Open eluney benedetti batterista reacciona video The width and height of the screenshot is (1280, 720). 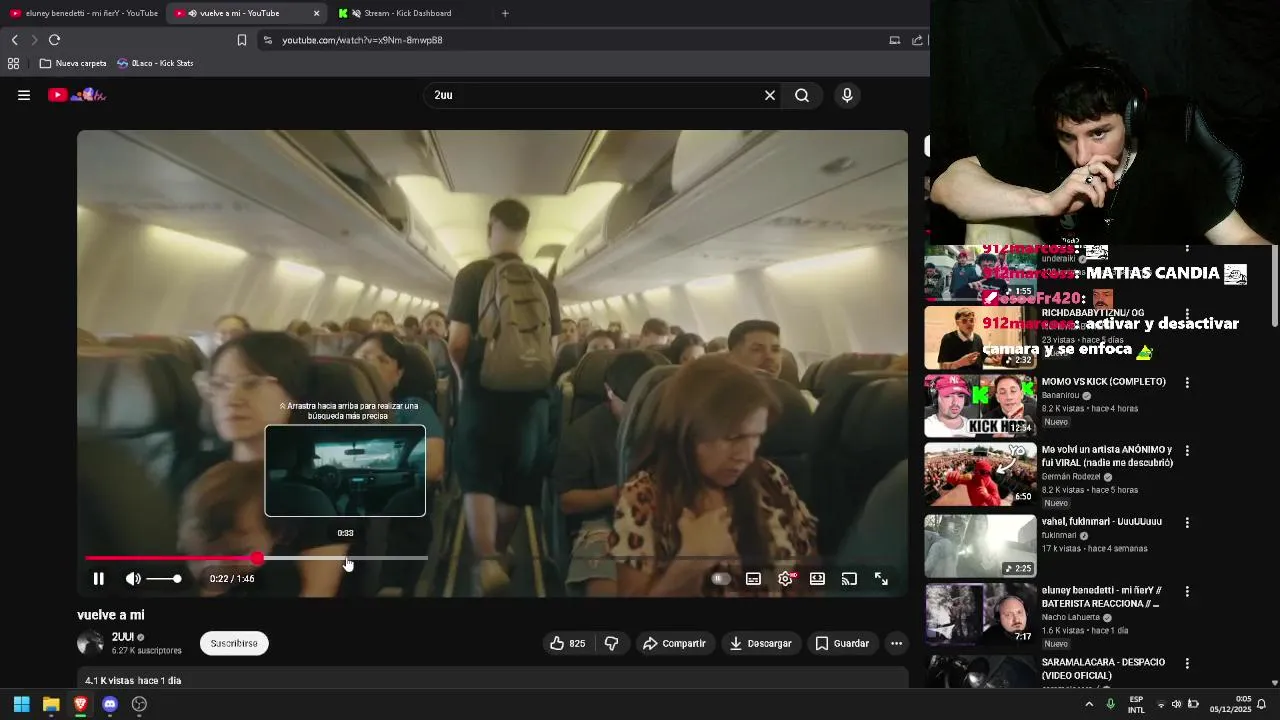(1101, 597)
